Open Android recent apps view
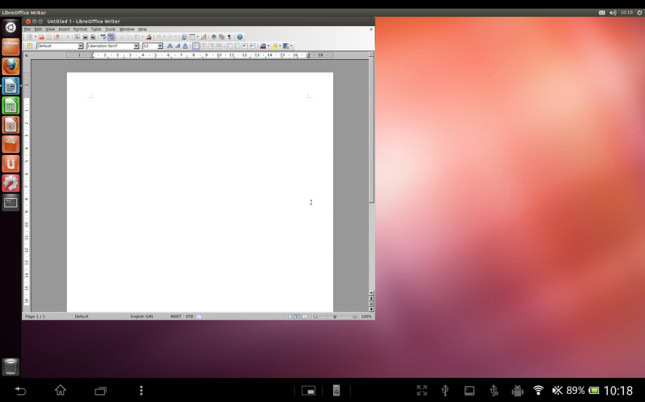Screen dimensions: 645x402 100,390
